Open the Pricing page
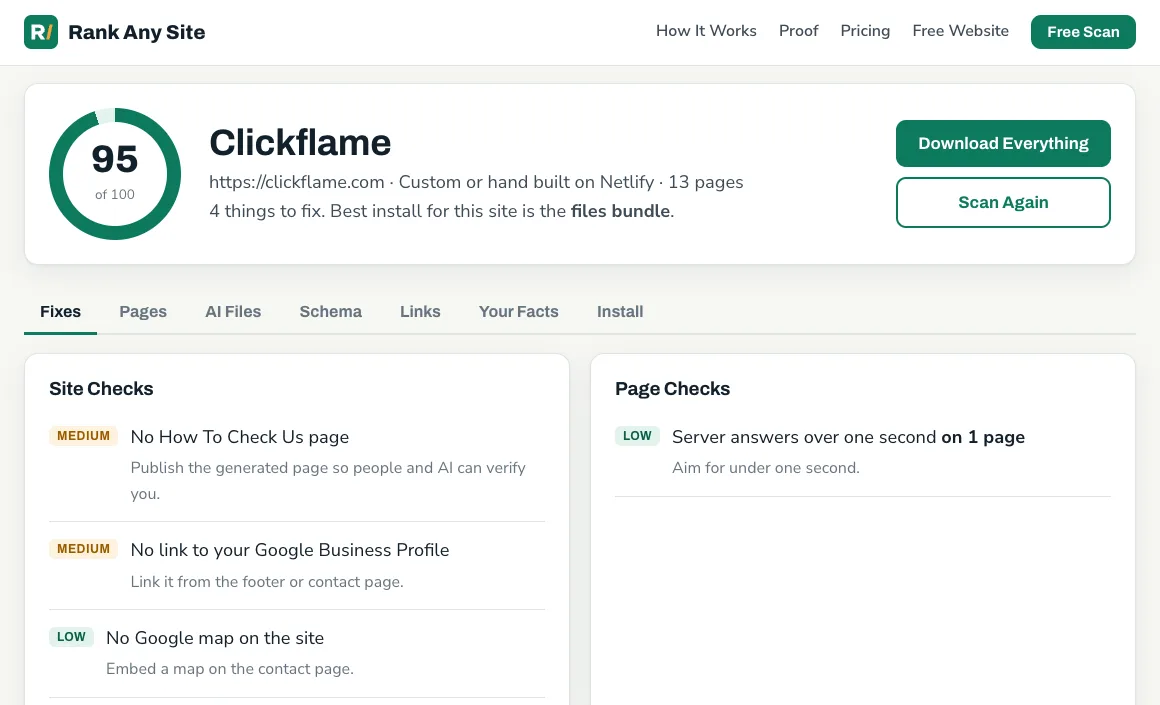1160x705 pixels. point(865,31)
